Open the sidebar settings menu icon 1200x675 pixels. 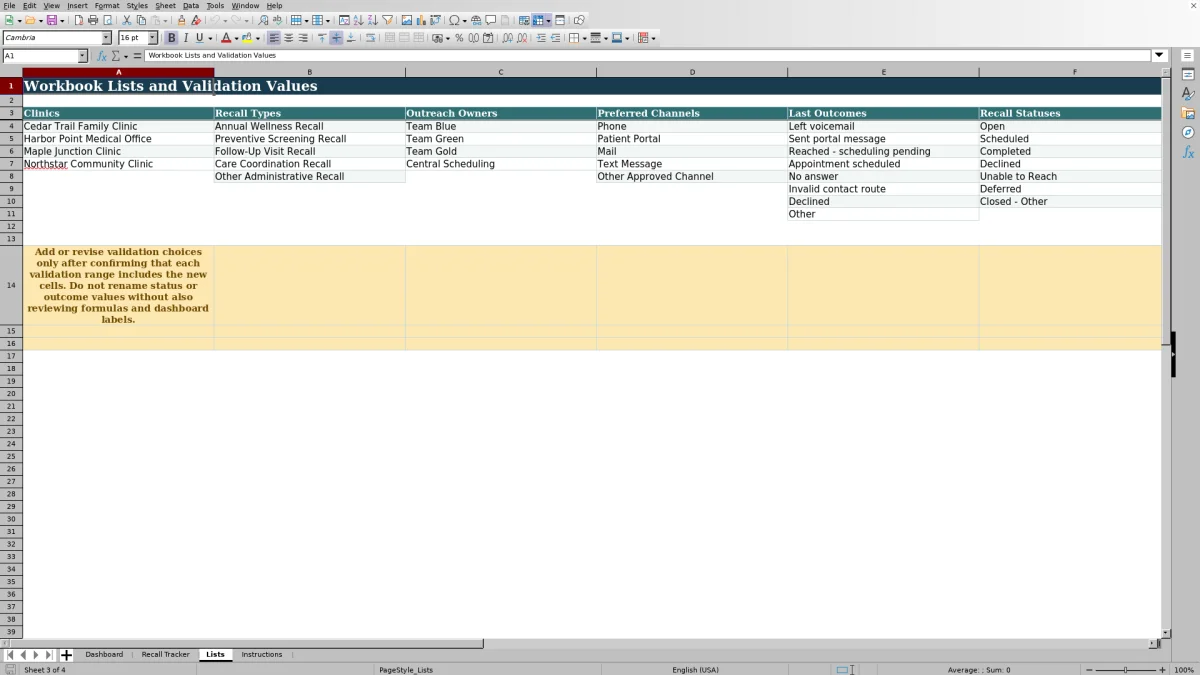pos(1188,56)
